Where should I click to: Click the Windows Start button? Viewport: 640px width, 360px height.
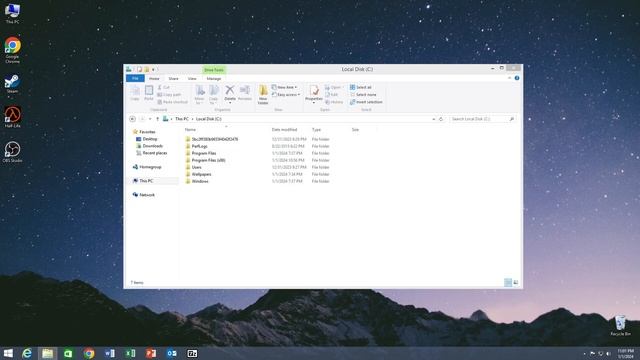click(x=8, y=353)
